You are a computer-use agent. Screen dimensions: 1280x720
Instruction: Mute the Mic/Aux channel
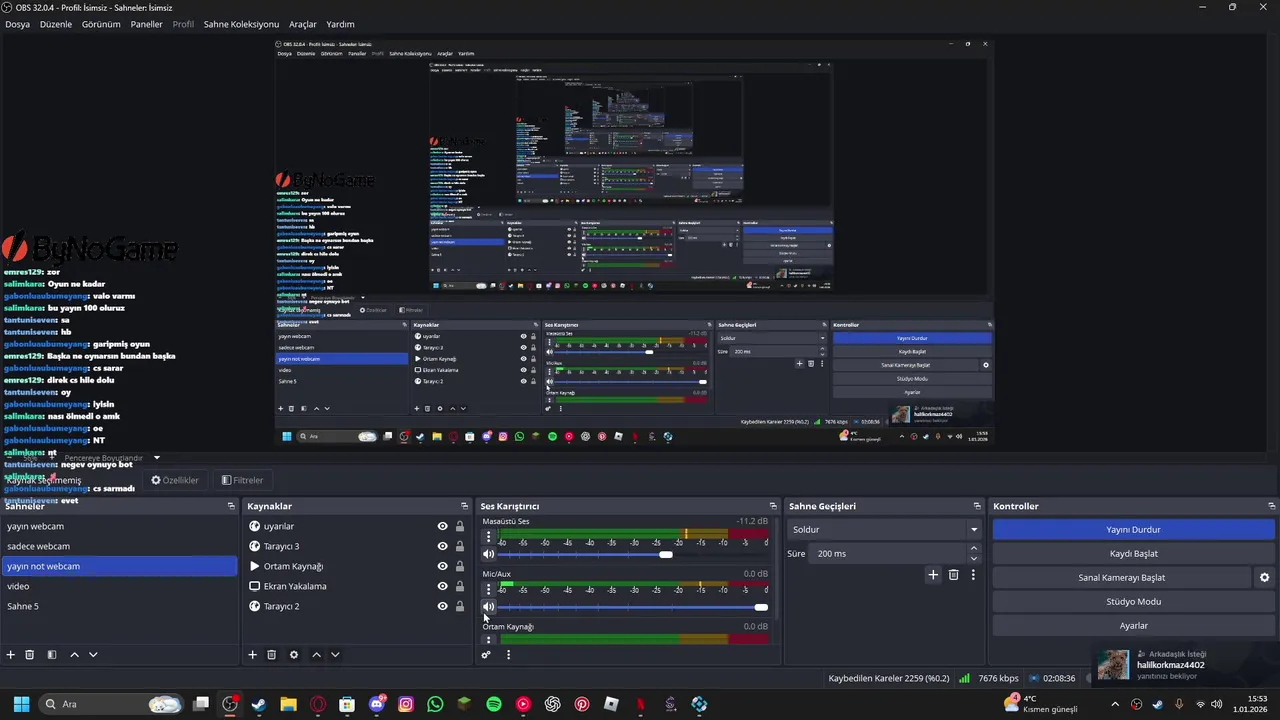[x=489, y=607]
